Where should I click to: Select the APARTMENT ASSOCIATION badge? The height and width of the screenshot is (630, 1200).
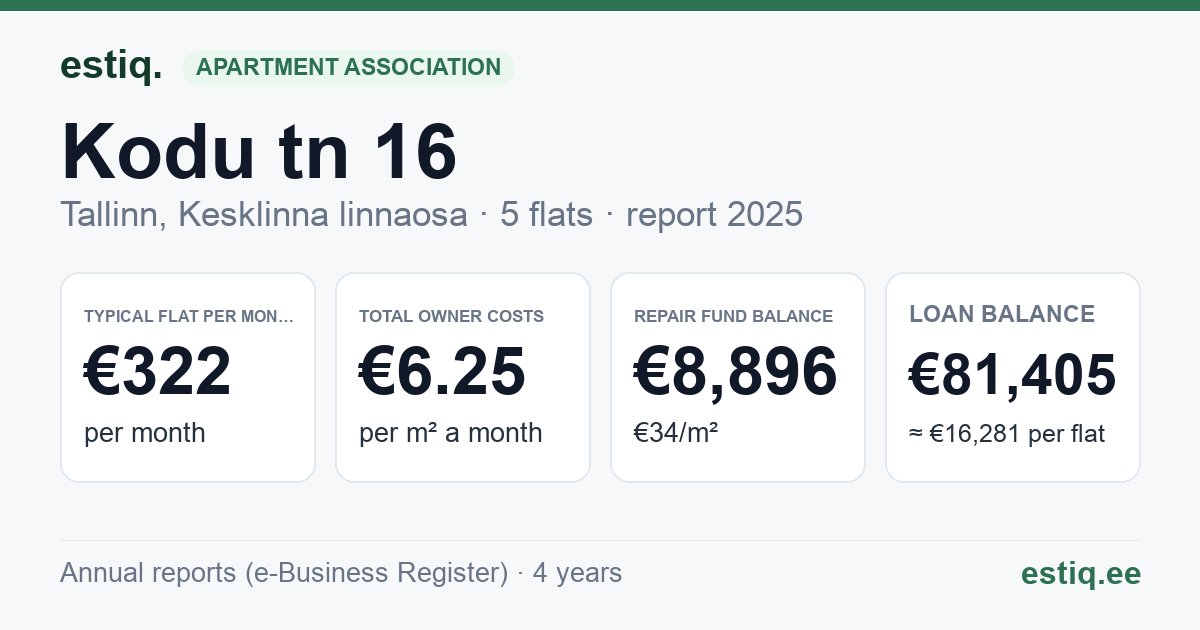point(348,68)
